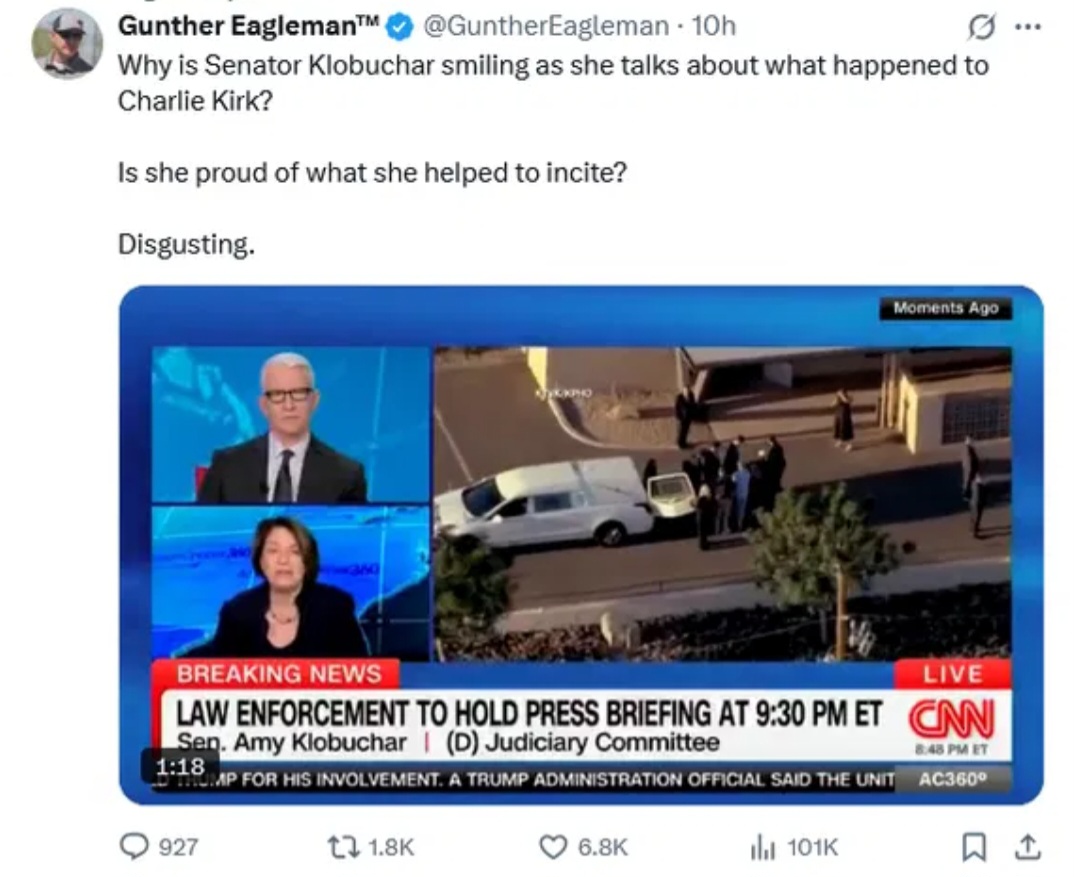Click the Grok explain icon beside the timestamp

[x=981, y=28]
